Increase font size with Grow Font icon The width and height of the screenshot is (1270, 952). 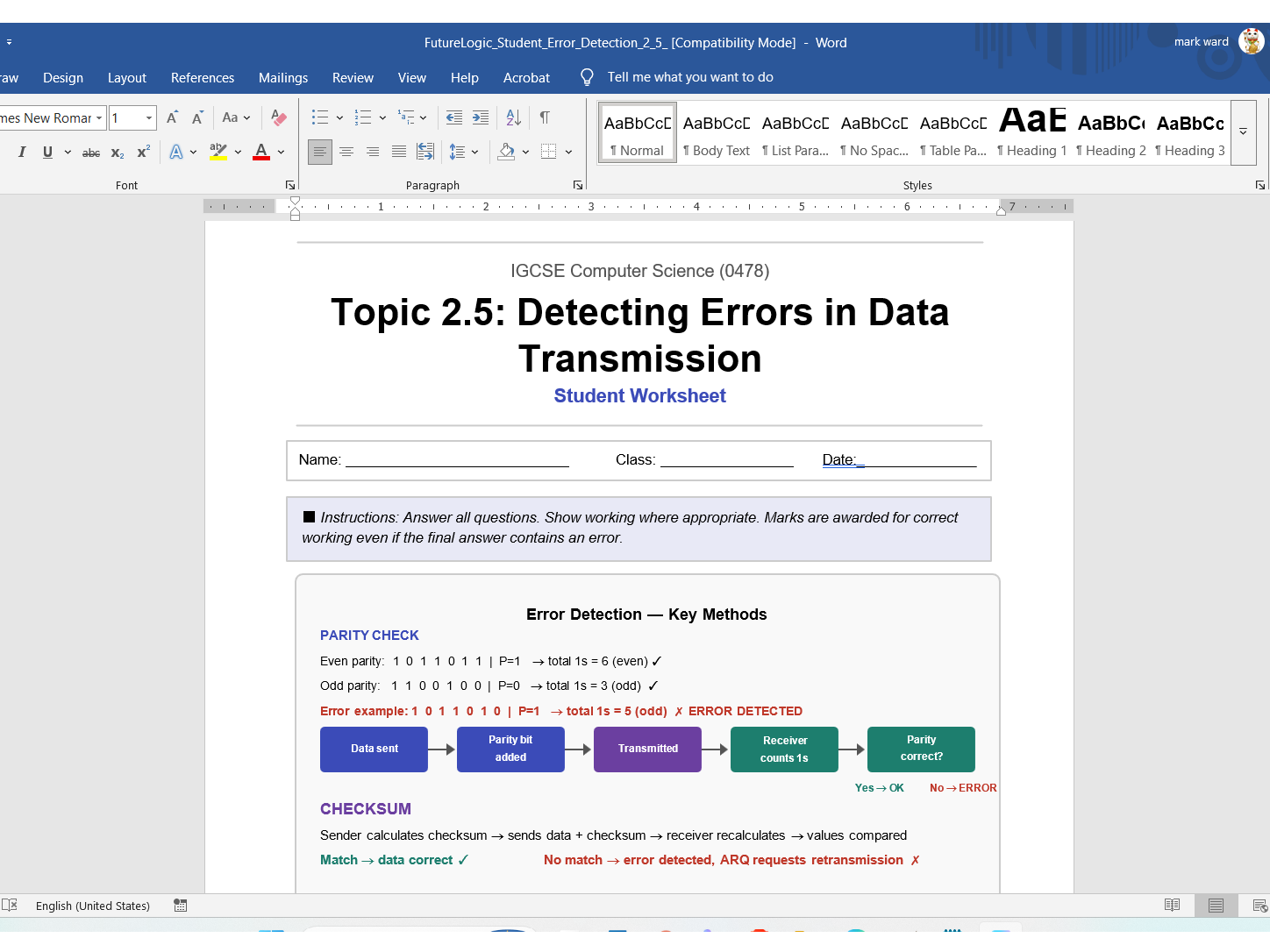[x=173, y=117]
